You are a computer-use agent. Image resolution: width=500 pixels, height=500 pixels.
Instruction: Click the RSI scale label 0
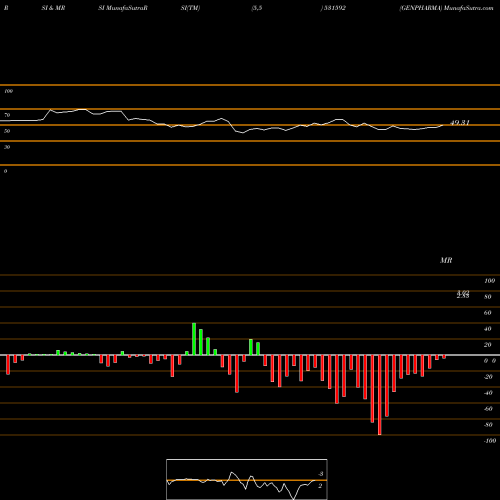click(5, 171)
